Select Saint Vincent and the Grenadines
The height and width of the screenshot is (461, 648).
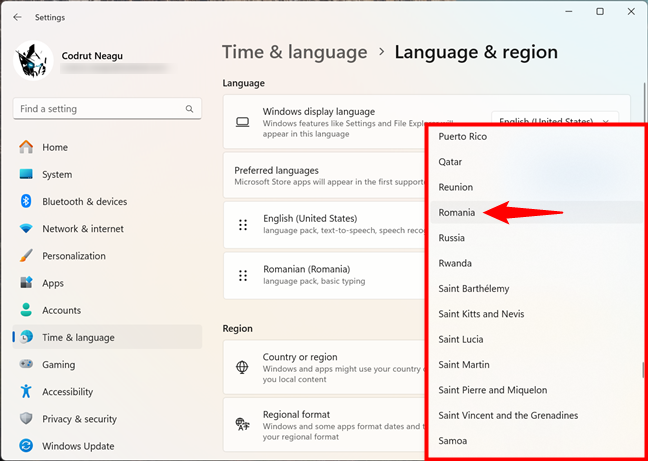click(x=536, y=415)
